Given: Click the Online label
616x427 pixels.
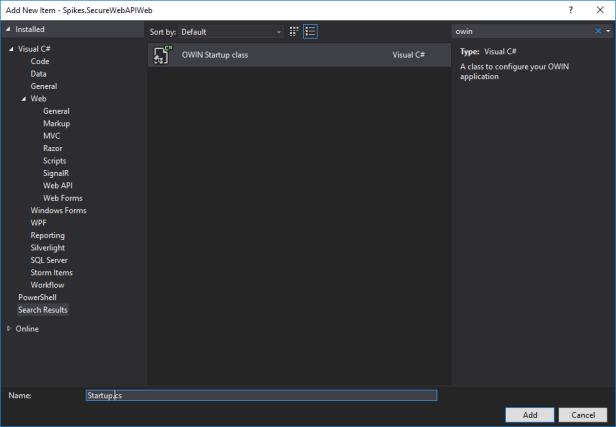Looking at the screenshot, I should coord(27,329).
